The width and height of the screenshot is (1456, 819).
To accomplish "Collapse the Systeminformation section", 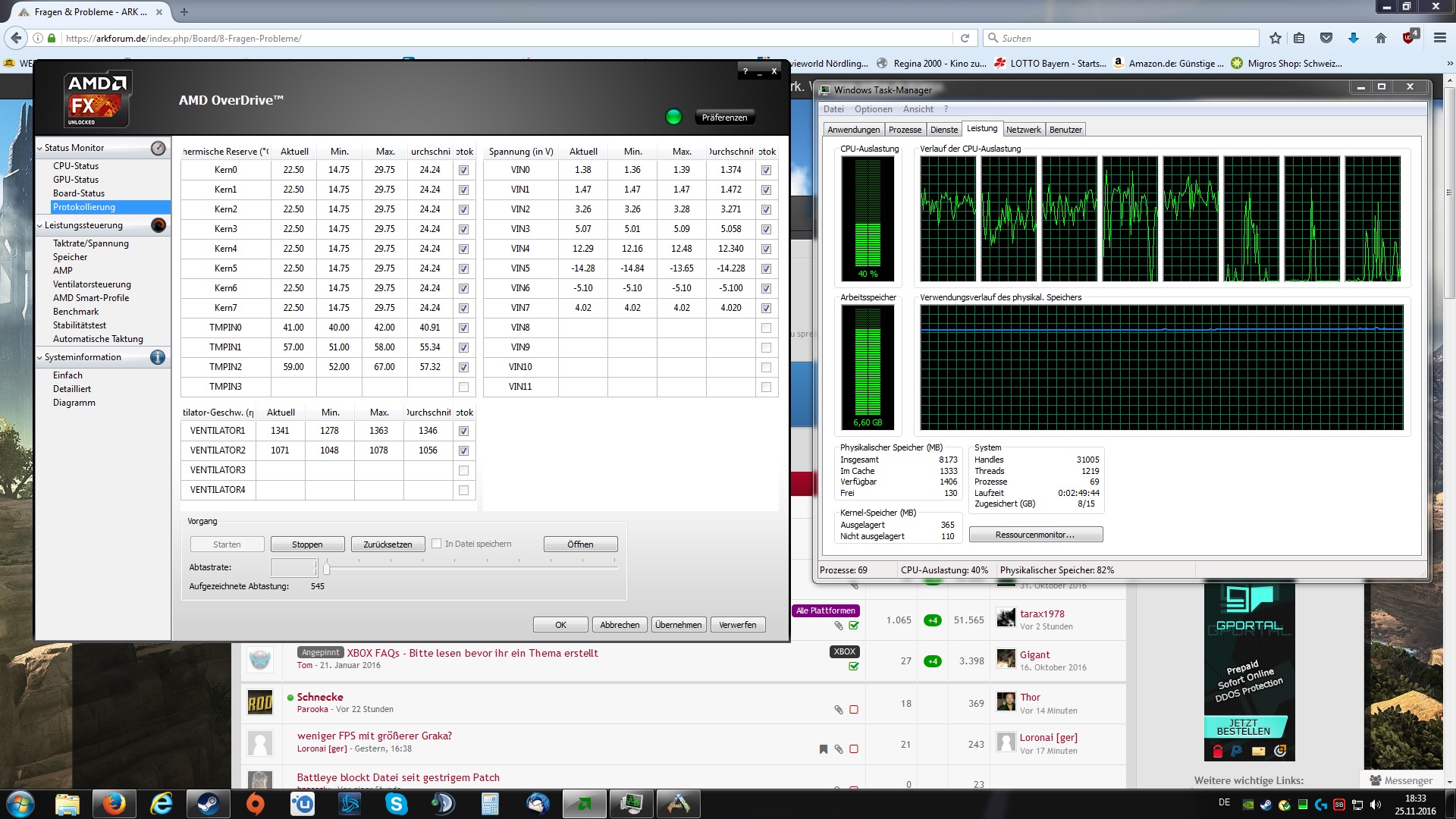I will (x=39, y=357).
